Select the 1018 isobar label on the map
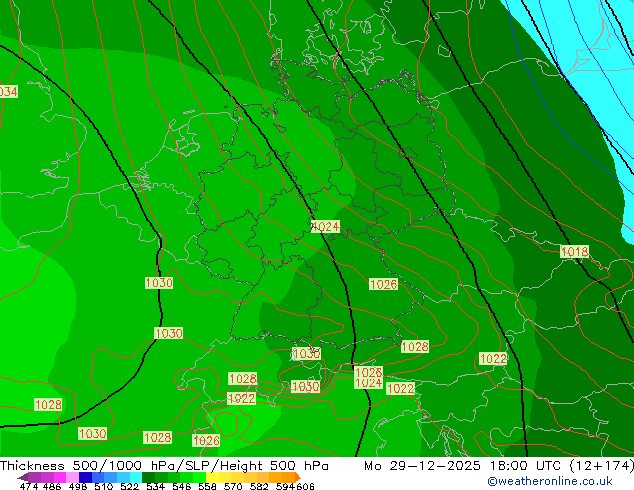Image resolution: width=634 pixels, height=490 pixels. point(574,251)
